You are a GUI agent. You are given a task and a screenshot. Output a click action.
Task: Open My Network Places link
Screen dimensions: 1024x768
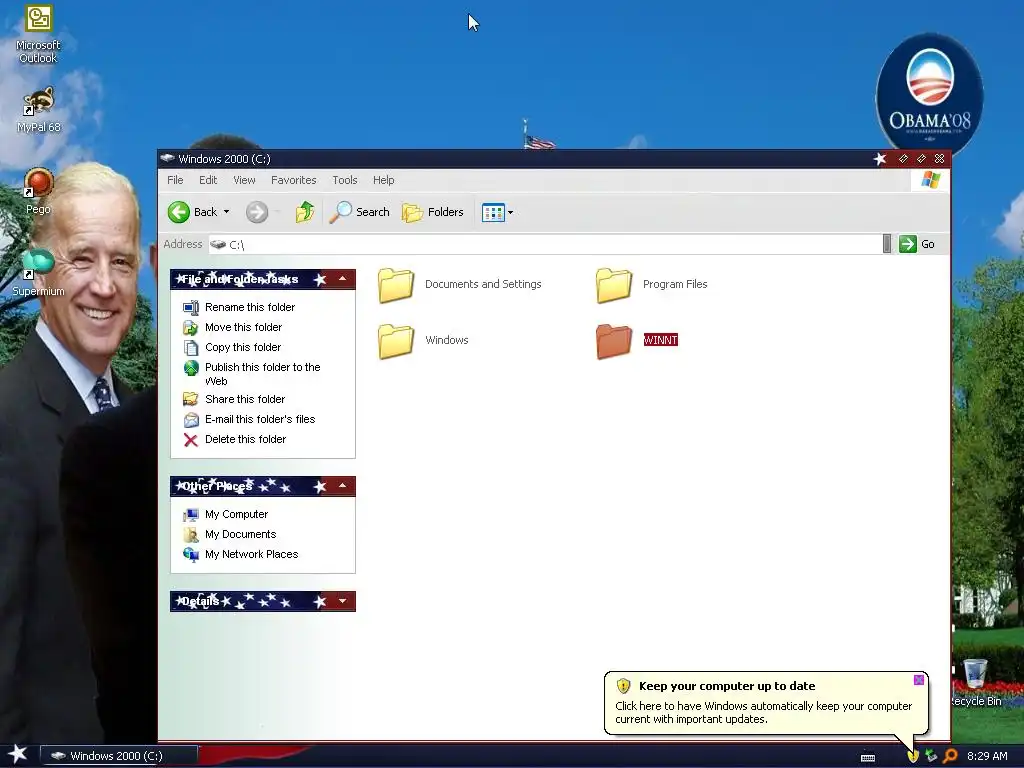(251, 554)
